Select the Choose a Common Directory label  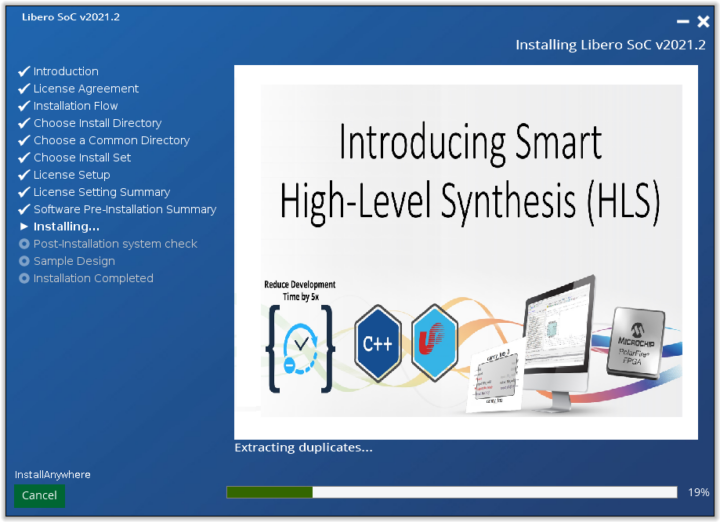tap(112, 140)
